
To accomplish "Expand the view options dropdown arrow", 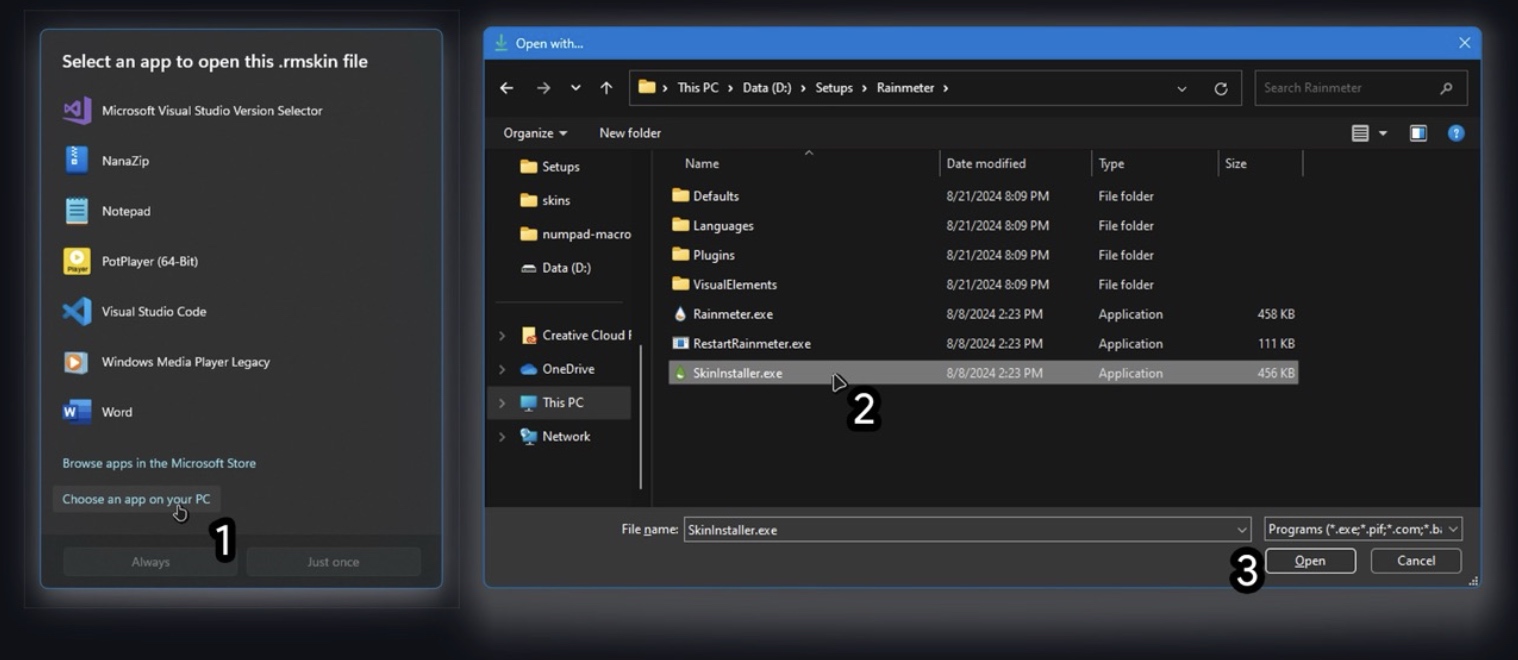I will coord(1383,132).
